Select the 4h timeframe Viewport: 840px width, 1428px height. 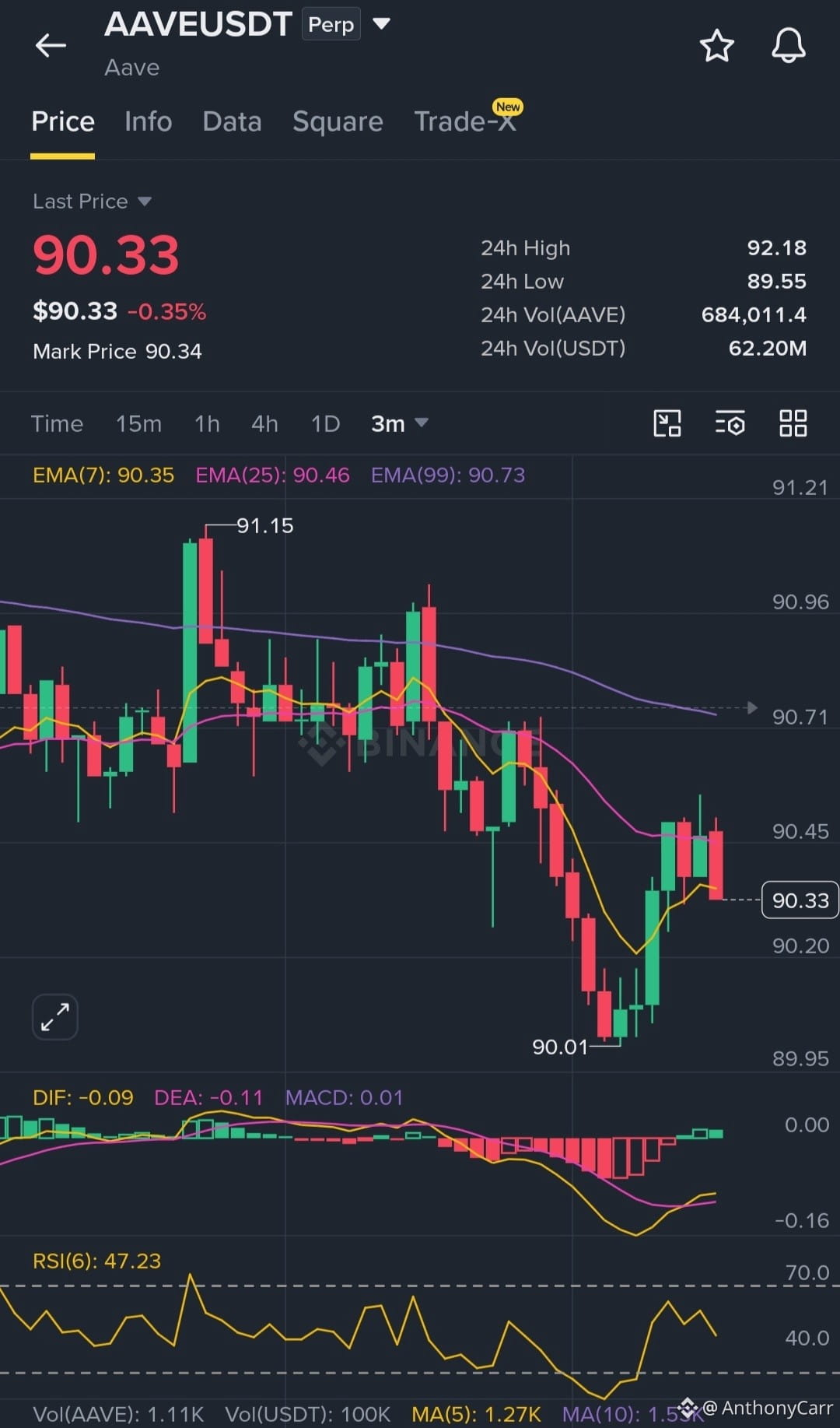point(264,423)
